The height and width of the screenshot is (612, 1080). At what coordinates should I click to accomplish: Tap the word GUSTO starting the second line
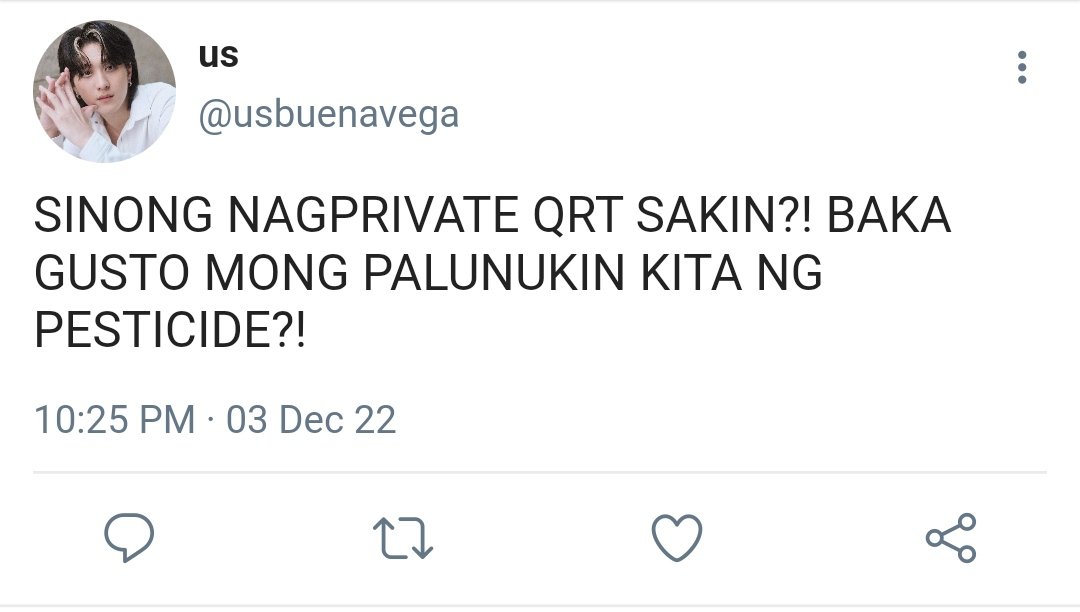pos(112,273)
